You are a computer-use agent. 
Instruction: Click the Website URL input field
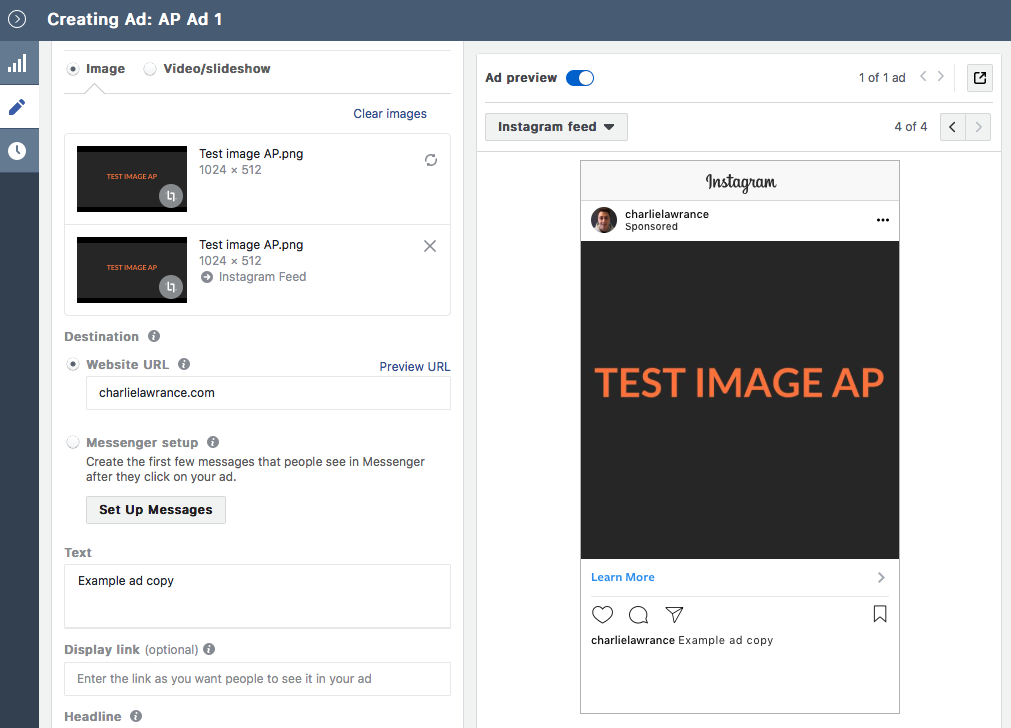[x=268, y=393]
